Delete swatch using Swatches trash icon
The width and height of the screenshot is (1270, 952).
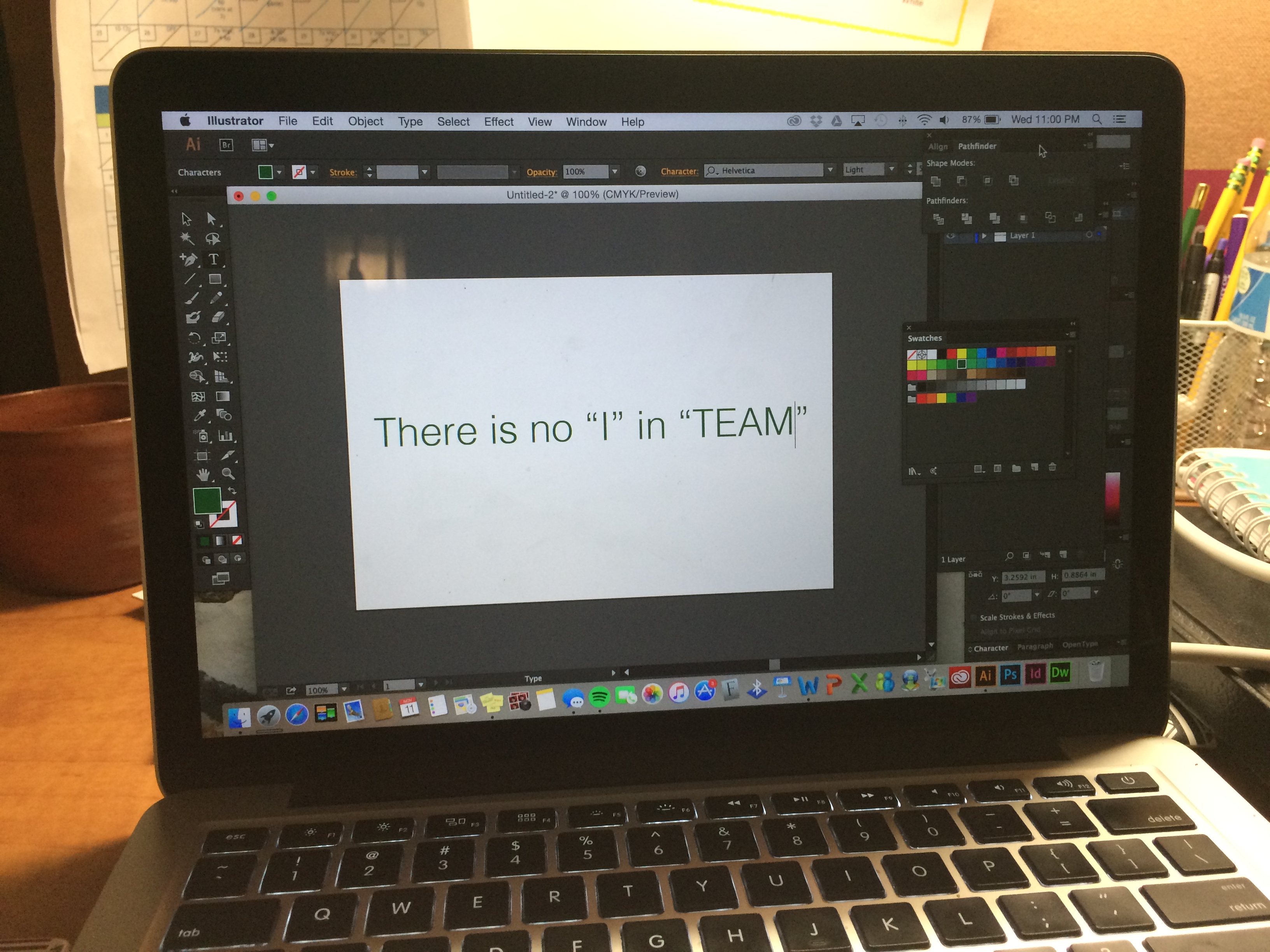click(x=1052, y=467)
